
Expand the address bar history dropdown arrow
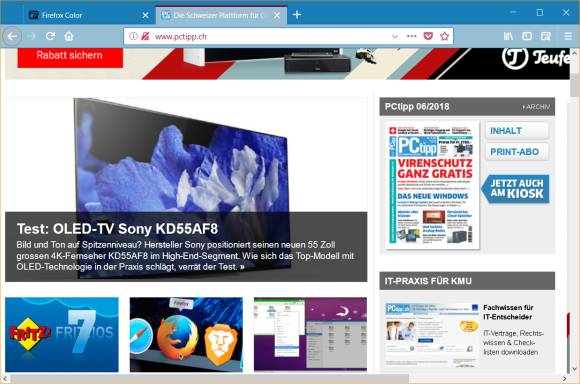tap(395, 36)
